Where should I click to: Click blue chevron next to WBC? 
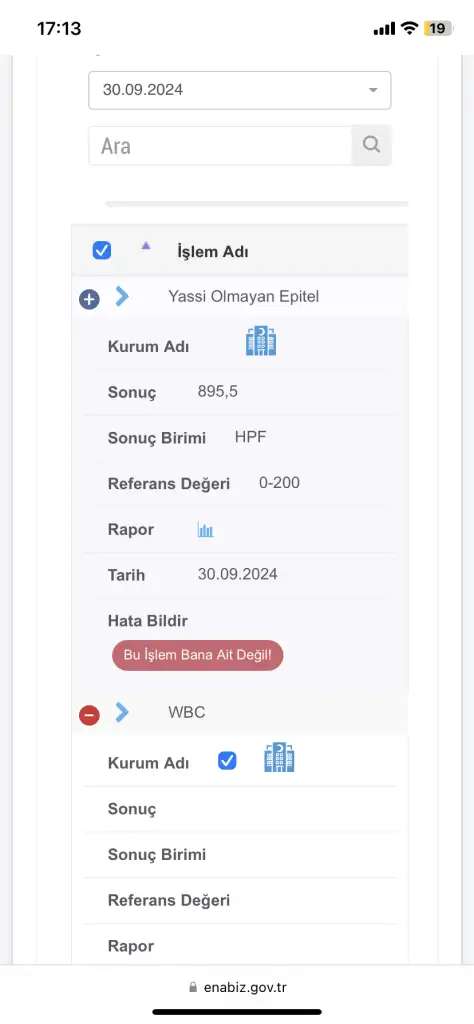122,712
